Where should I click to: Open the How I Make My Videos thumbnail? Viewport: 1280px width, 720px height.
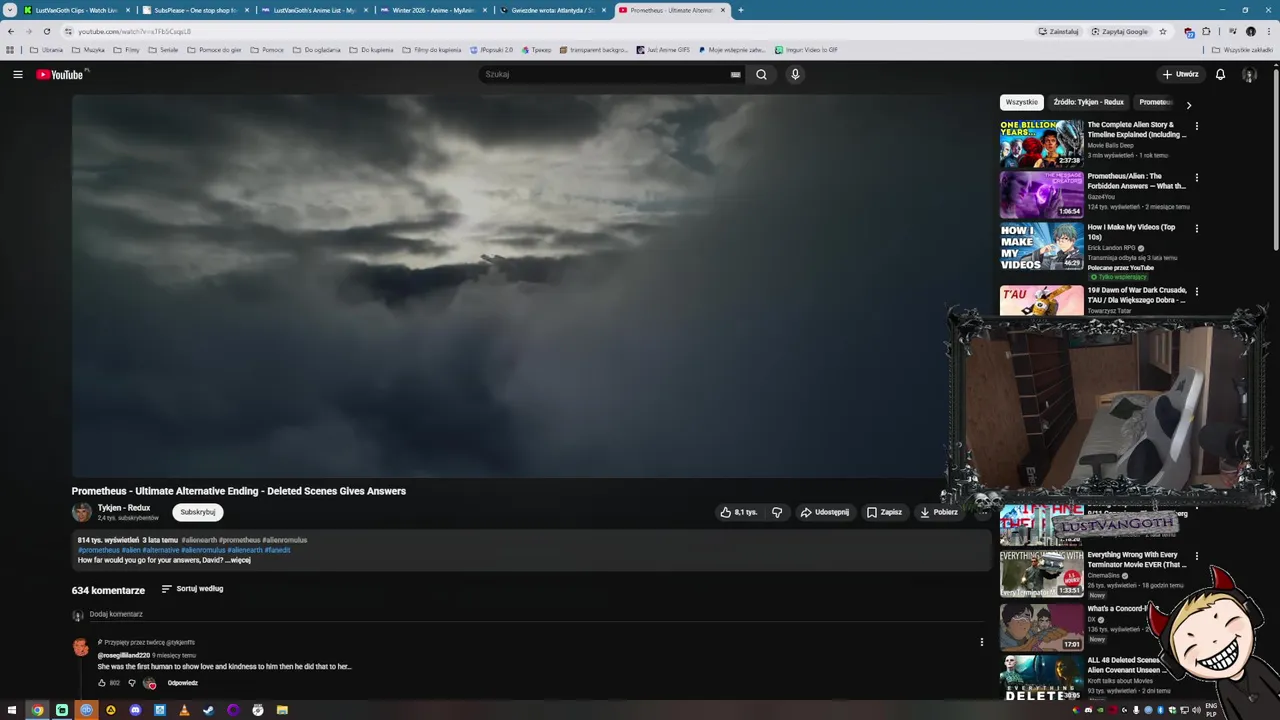(1041, 246)
